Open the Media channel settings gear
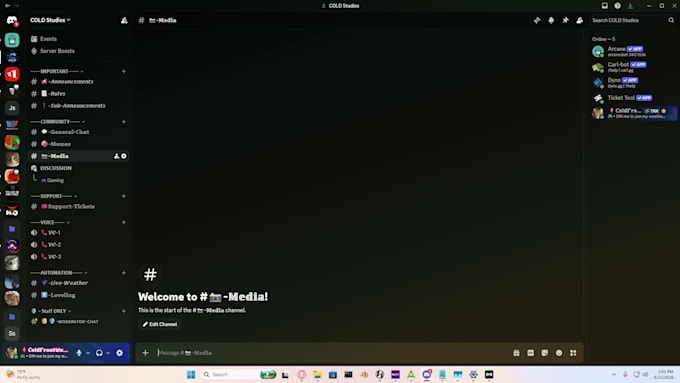Screen dimensions: 680x383 (124, 156)
